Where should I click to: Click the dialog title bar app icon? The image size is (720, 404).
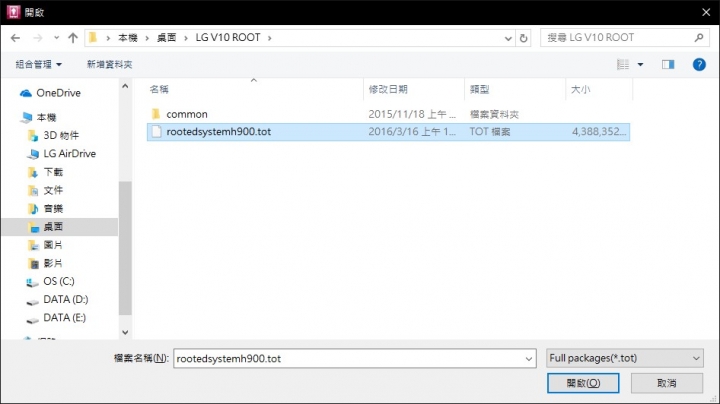click(13, 12)
